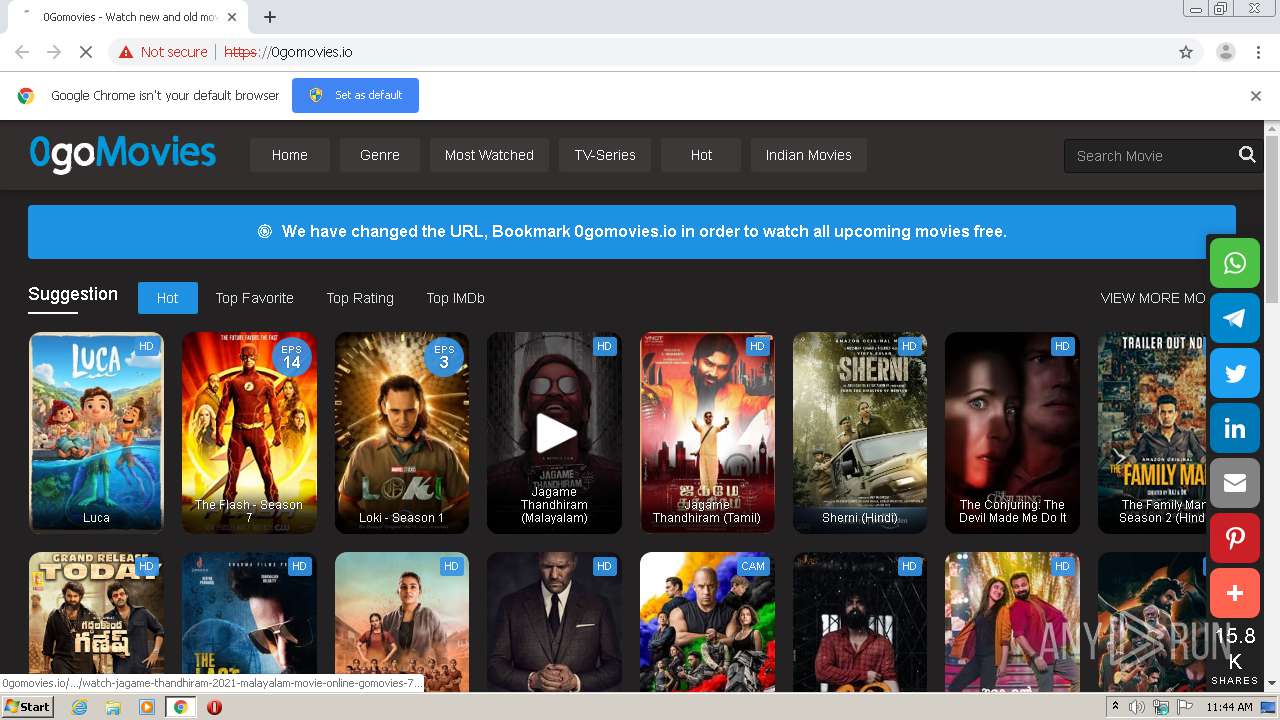Open The Flash Season 7 poster
This screenshot has width=1280, height=720.
(249, 433)
